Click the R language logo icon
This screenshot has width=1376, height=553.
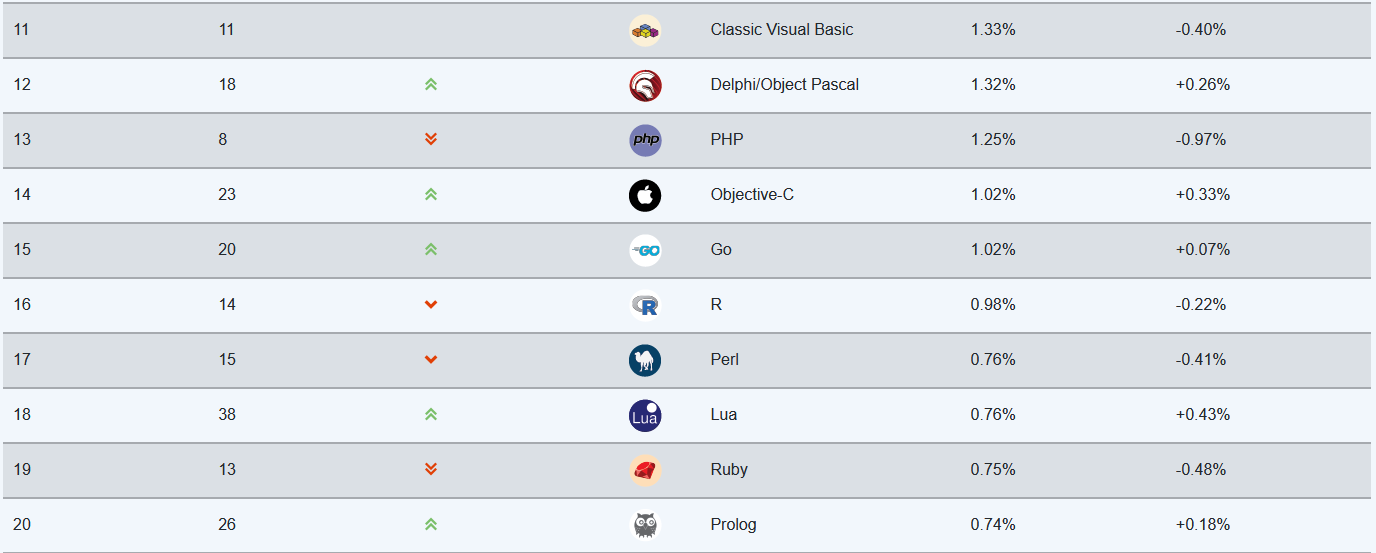(x=645, y=305)
